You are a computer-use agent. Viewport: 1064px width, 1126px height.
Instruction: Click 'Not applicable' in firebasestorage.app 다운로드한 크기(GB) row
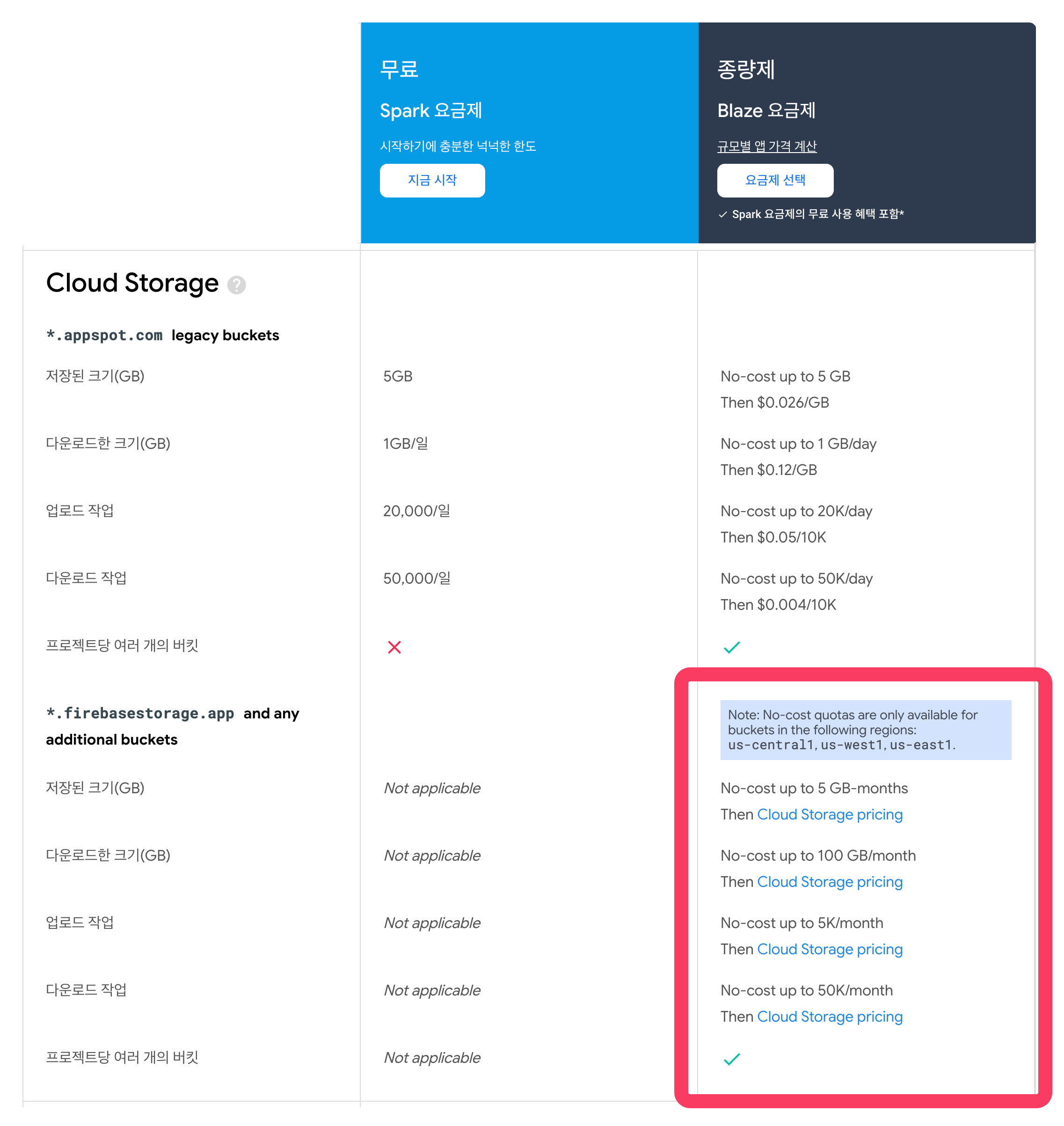(432, 856)
